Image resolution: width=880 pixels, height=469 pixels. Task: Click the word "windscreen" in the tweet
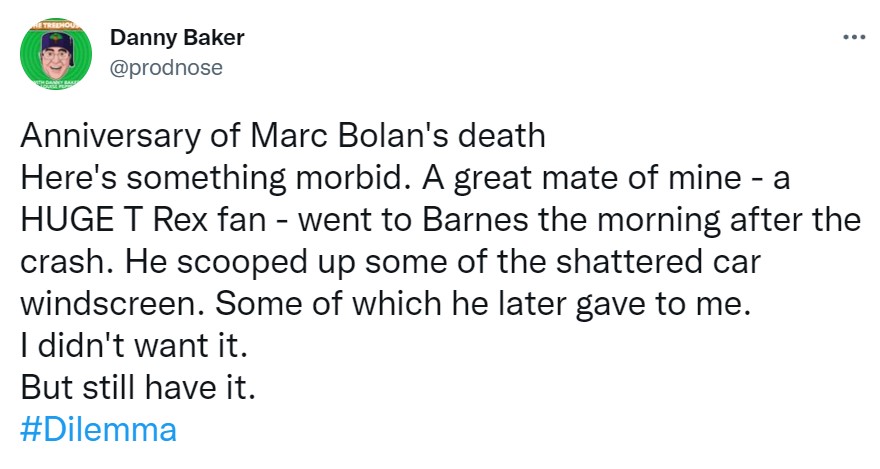pyautogui.click(x=113, y=304)
